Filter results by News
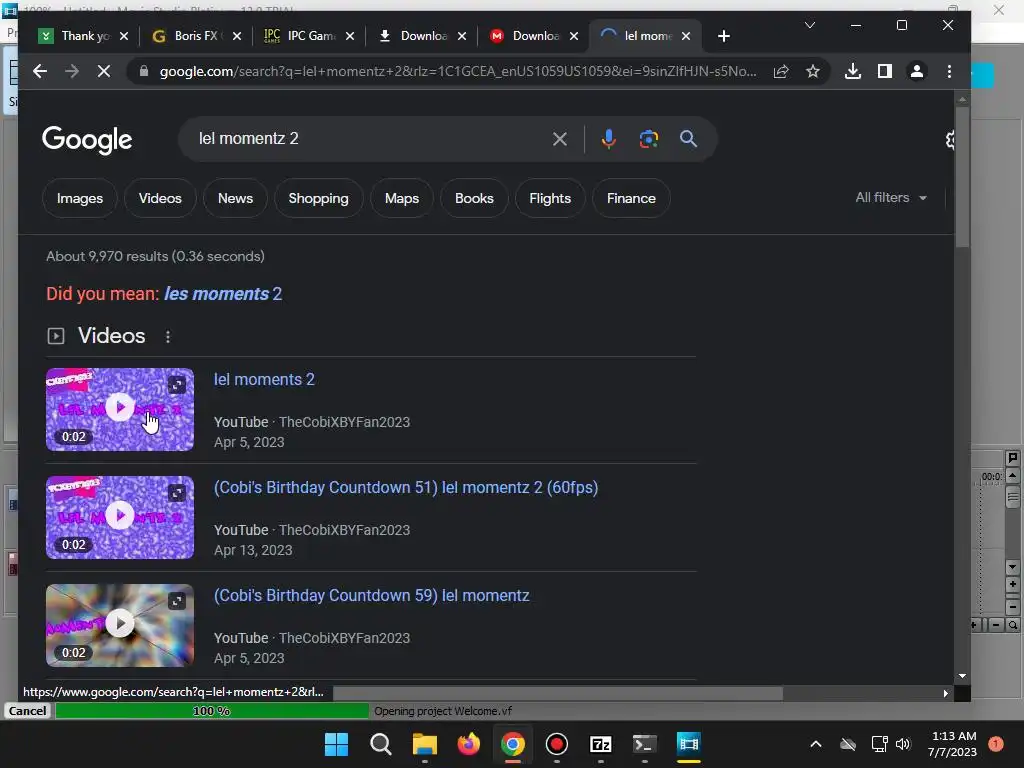This screenshot has height=768, width=1024. point(235,198)
